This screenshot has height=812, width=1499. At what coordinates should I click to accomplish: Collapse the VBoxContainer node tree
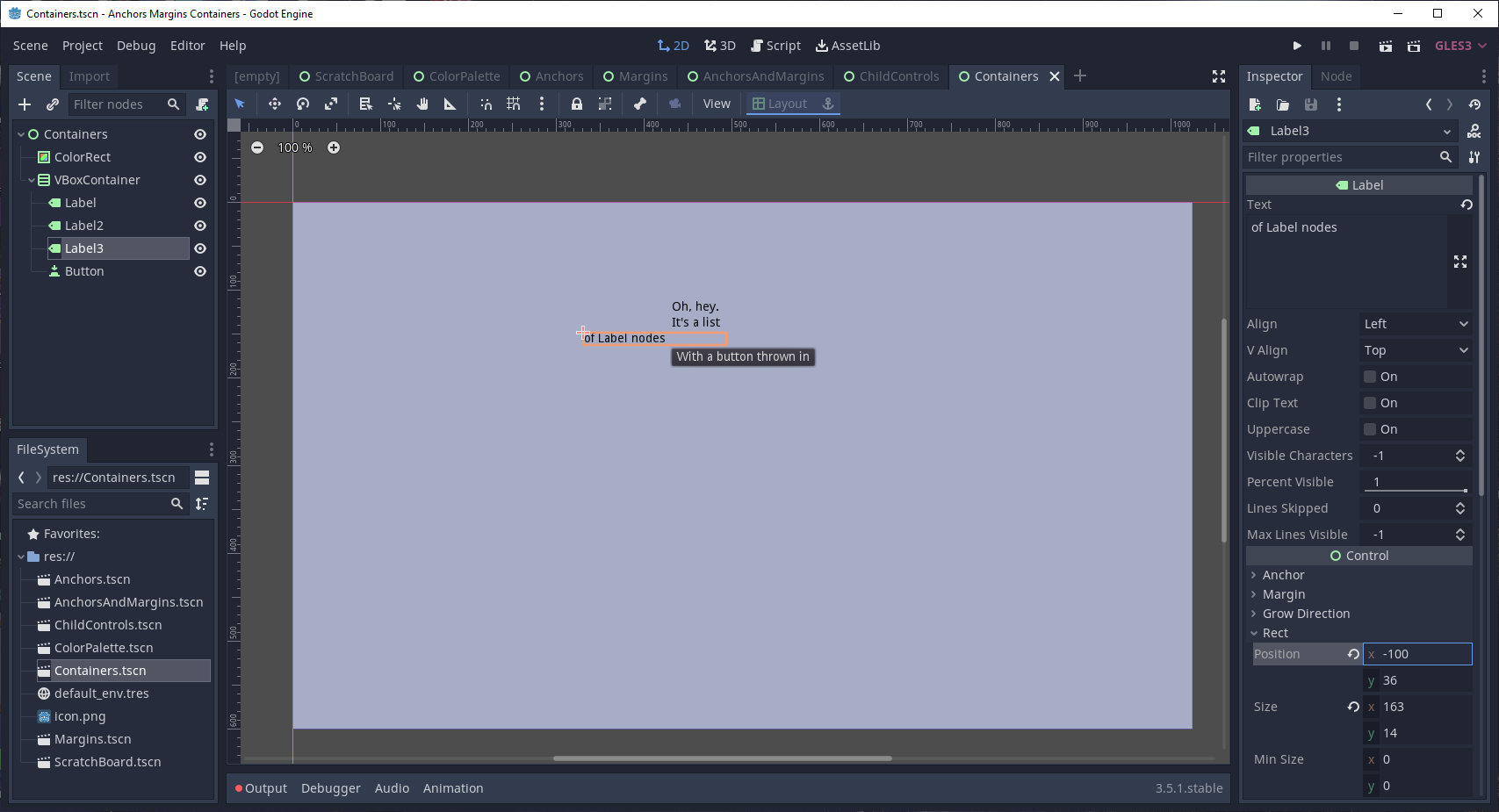pos(32,180)
